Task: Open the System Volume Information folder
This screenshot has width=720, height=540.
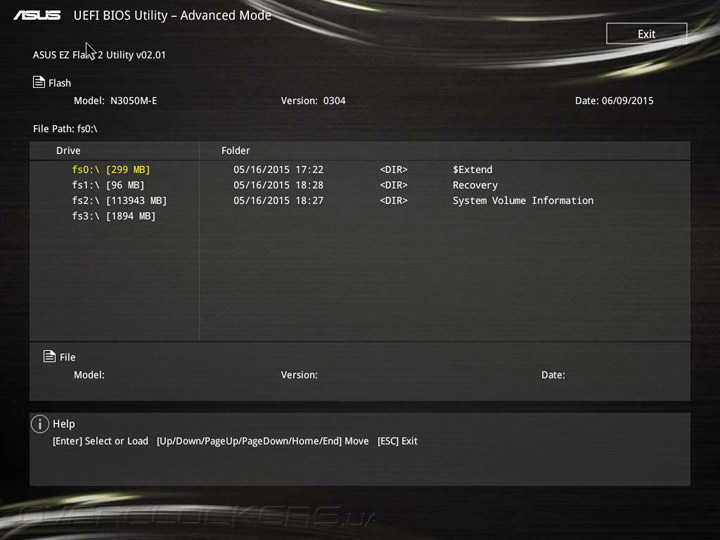Action: pos(523,201)
